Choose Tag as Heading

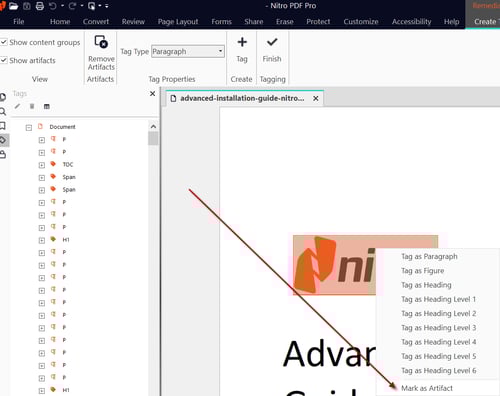pos(426,285)
